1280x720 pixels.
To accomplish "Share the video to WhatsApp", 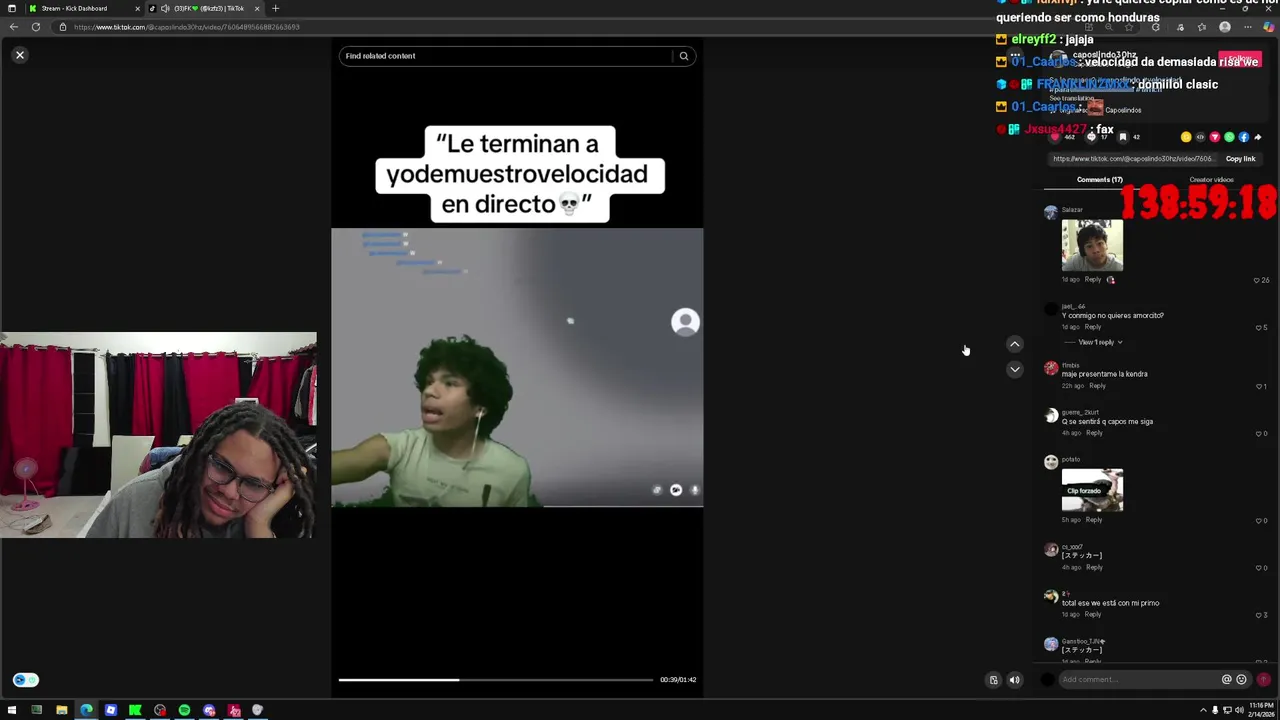I will pyautogui.click(x=1229, y=137).
